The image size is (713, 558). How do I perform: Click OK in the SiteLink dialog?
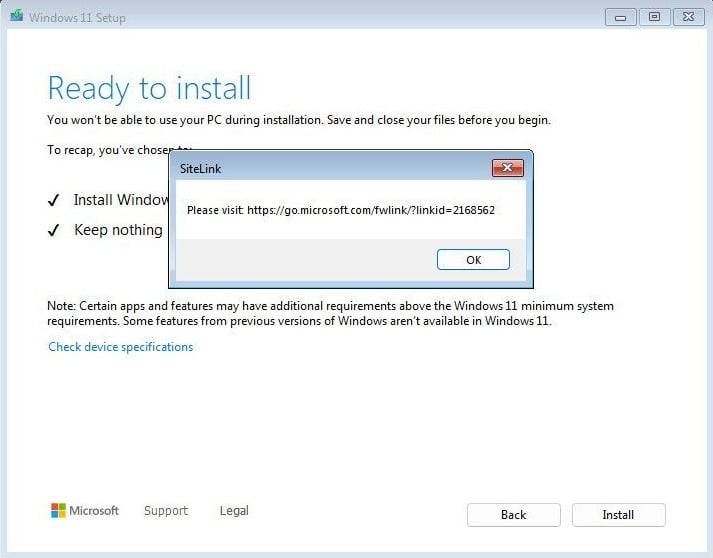[473, 260]
